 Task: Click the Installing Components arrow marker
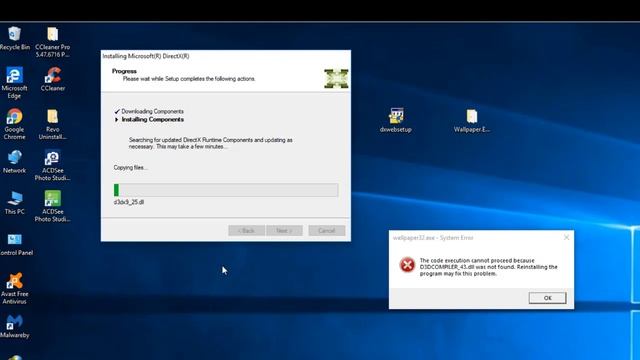point(117,120)
